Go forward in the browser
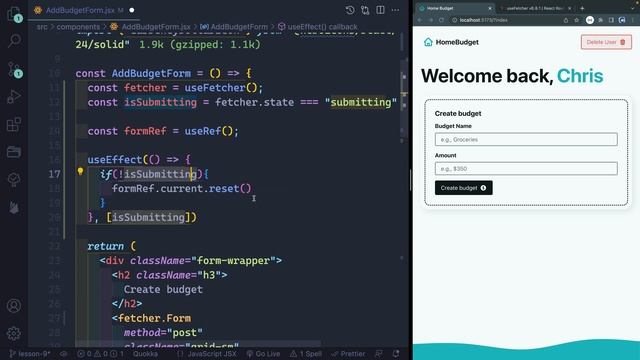Screen dimensions: 640x360 tap(431, 20)
